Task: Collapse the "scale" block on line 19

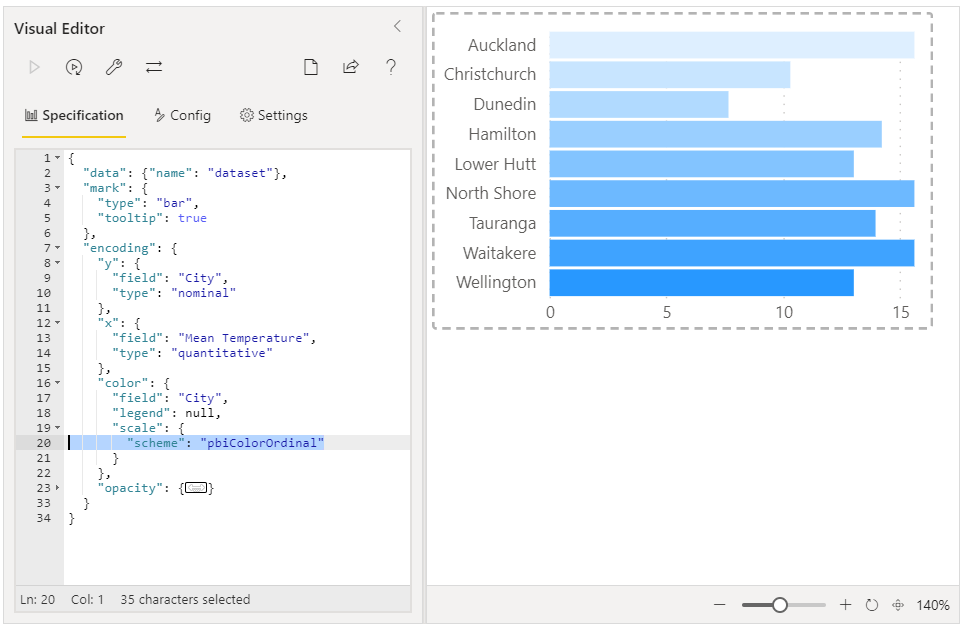Action: (58, 428)
